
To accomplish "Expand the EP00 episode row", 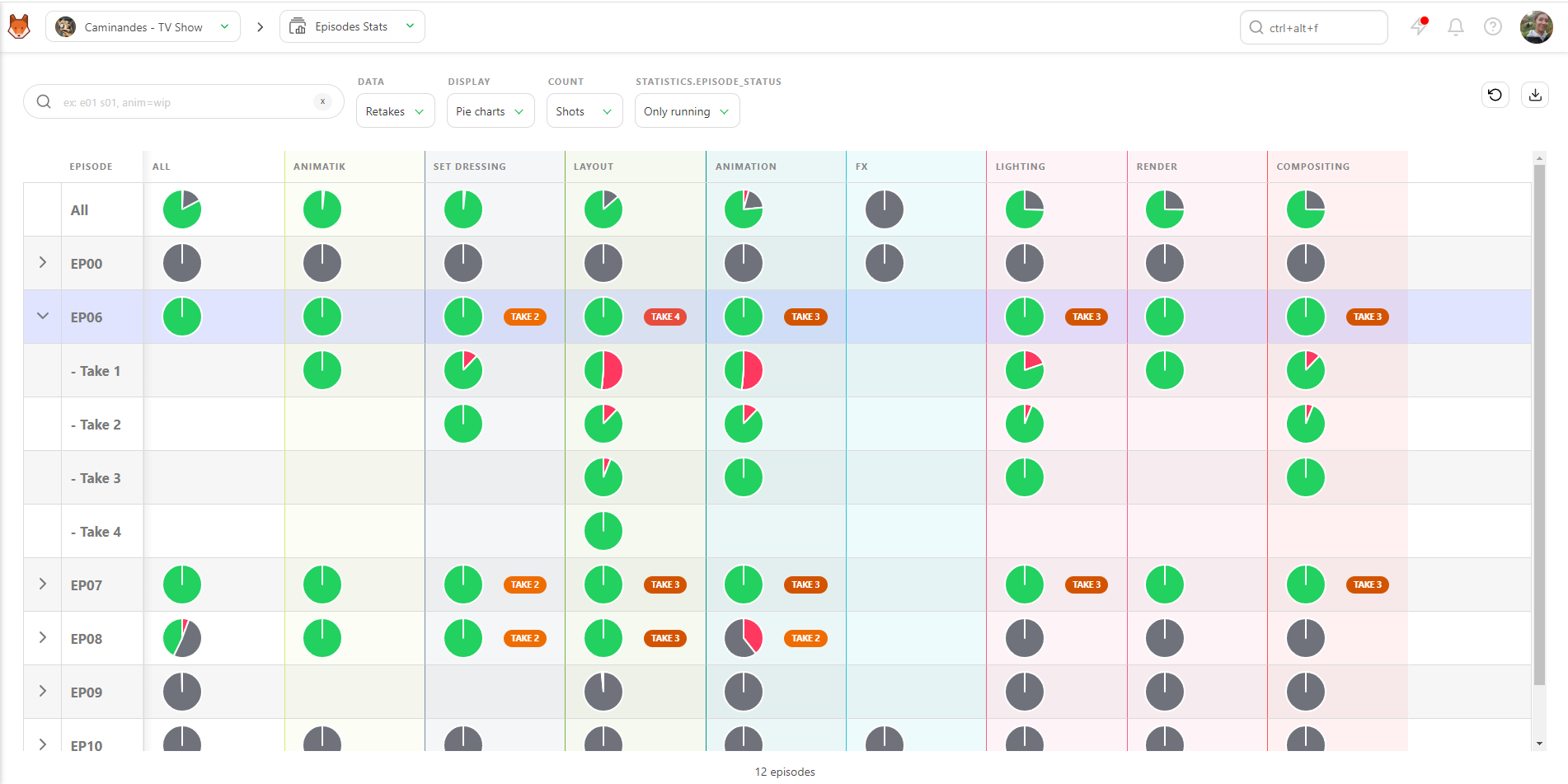I will 43,262.
